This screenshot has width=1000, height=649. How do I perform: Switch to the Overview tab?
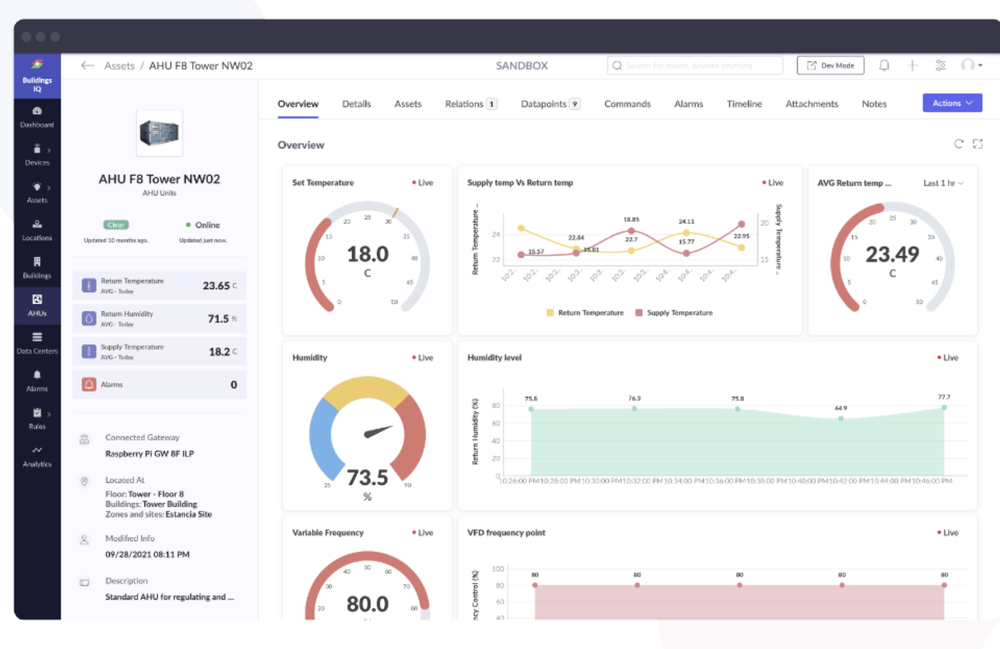pyautogui.click(x=298, y=104)
